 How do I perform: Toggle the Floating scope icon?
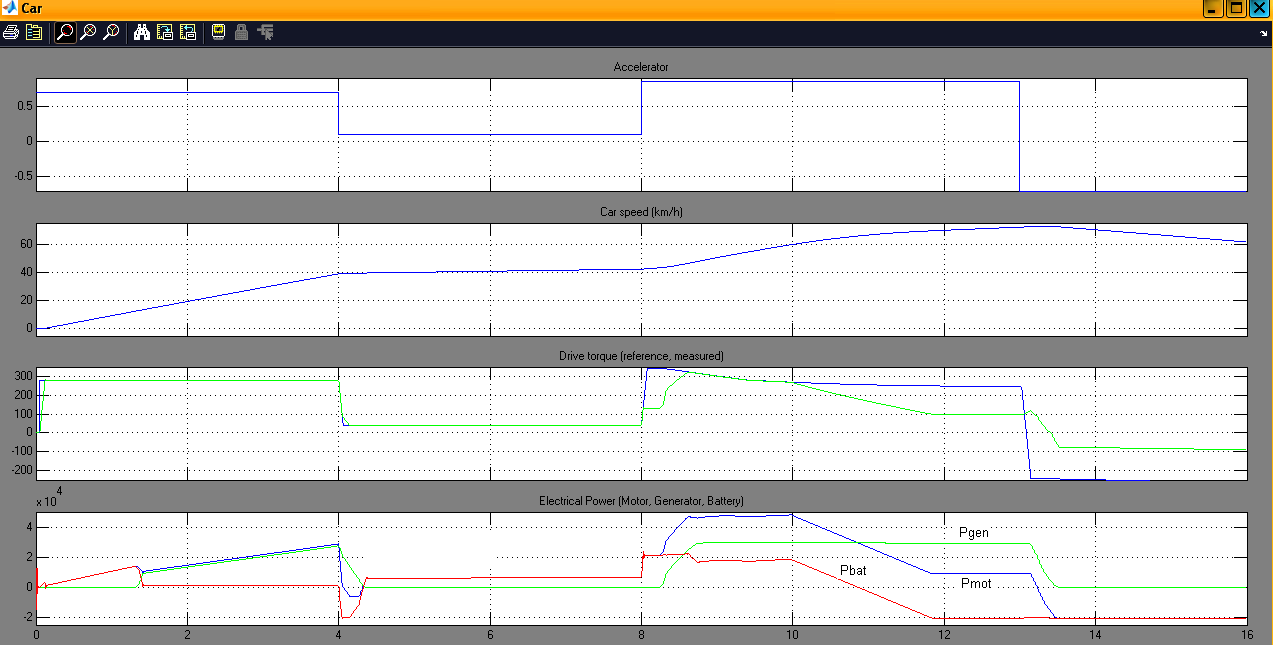pos(218,32)
